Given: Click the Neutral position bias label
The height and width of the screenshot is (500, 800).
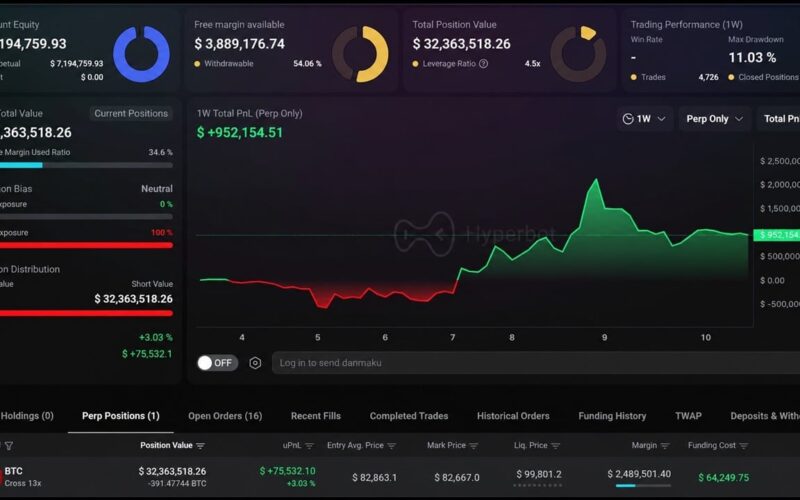Looking at the screenshot, I should (x=157, y=189).
